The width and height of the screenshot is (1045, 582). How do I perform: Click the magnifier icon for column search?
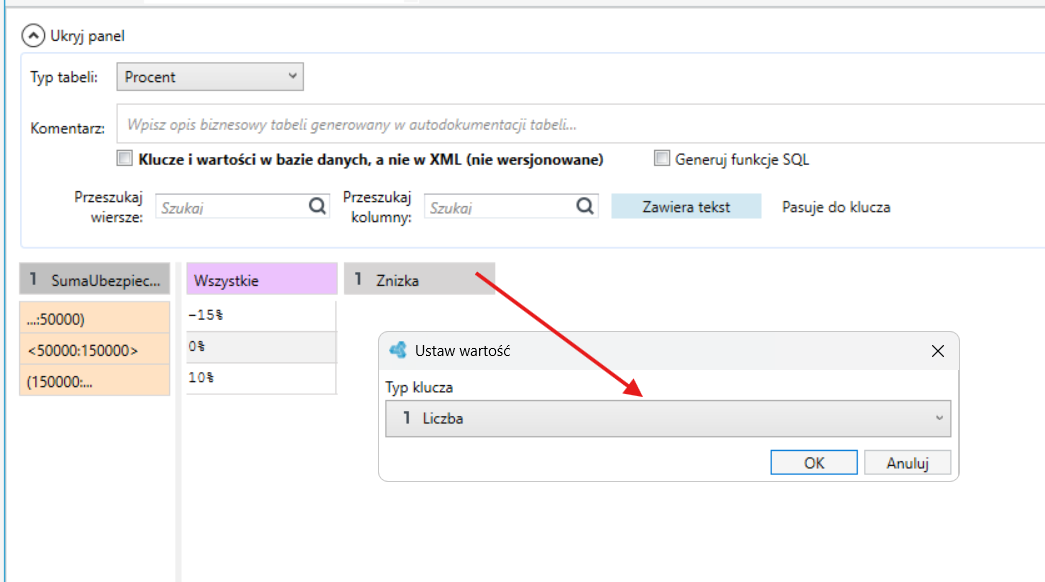(585, 206)
